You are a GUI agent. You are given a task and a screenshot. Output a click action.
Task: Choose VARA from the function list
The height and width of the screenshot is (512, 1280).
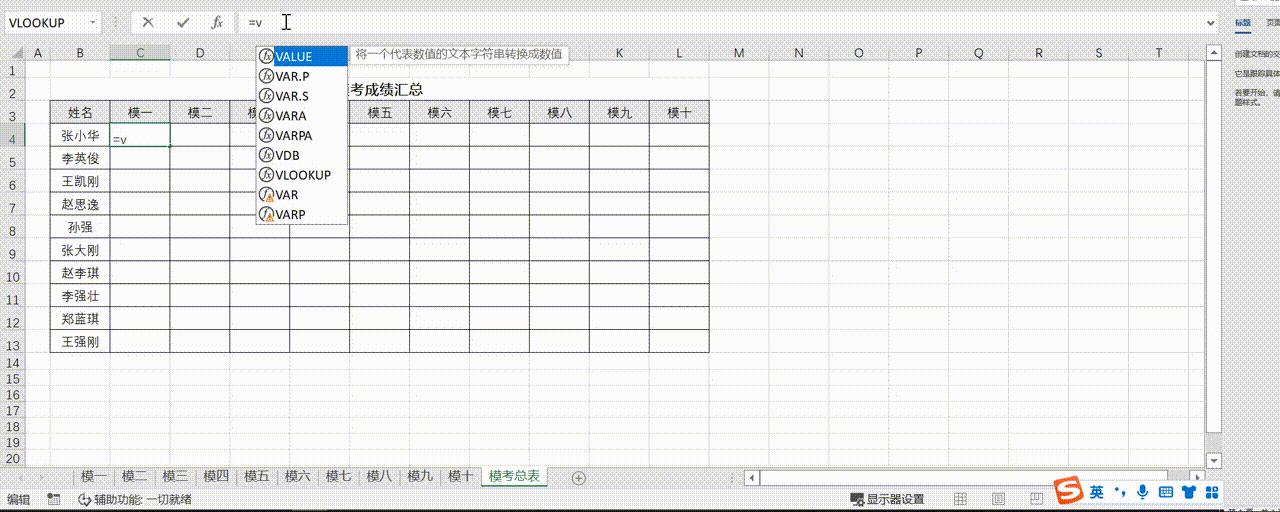pos(302,116)
